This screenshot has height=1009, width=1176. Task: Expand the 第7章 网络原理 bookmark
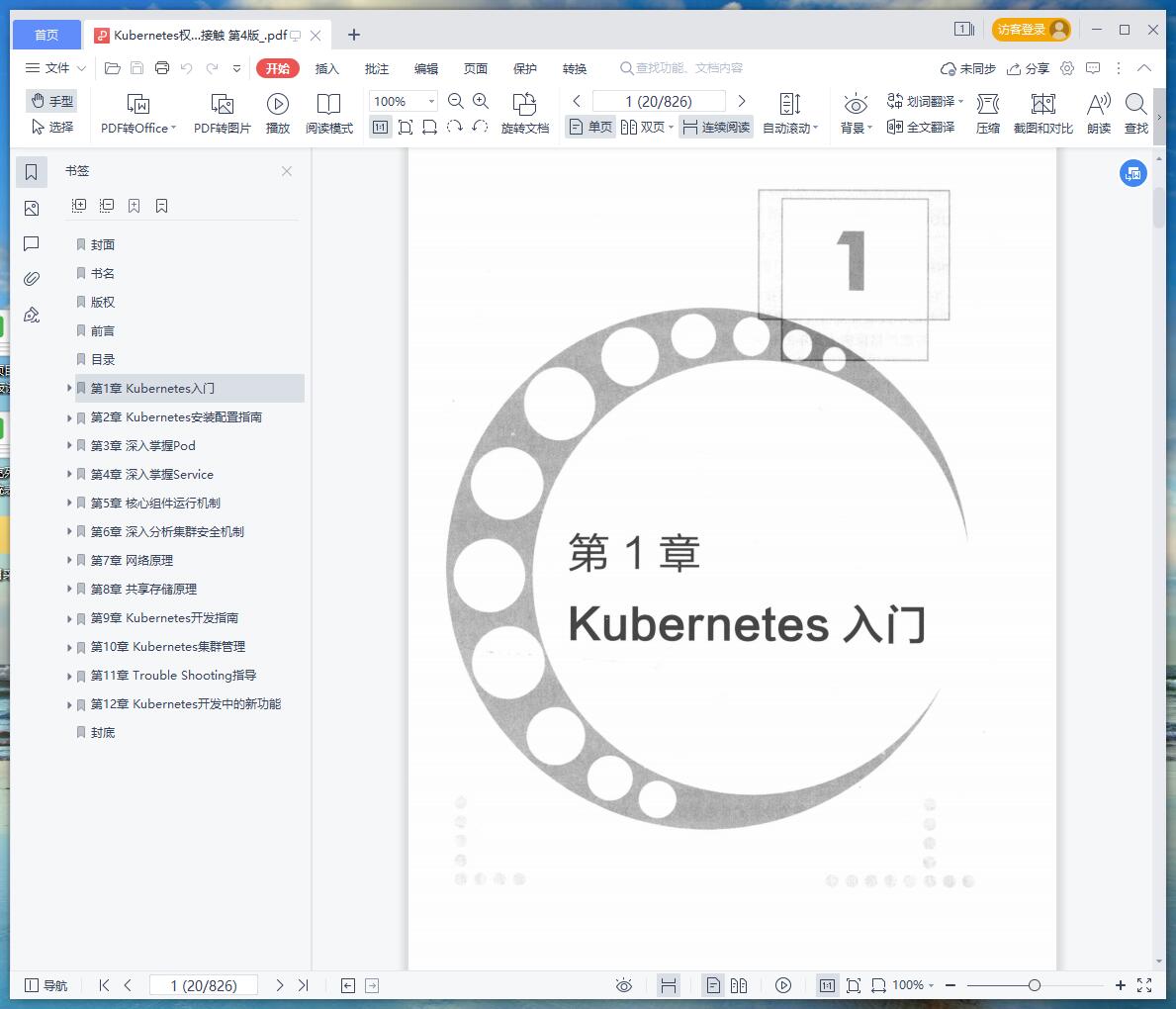coord(69,560)
